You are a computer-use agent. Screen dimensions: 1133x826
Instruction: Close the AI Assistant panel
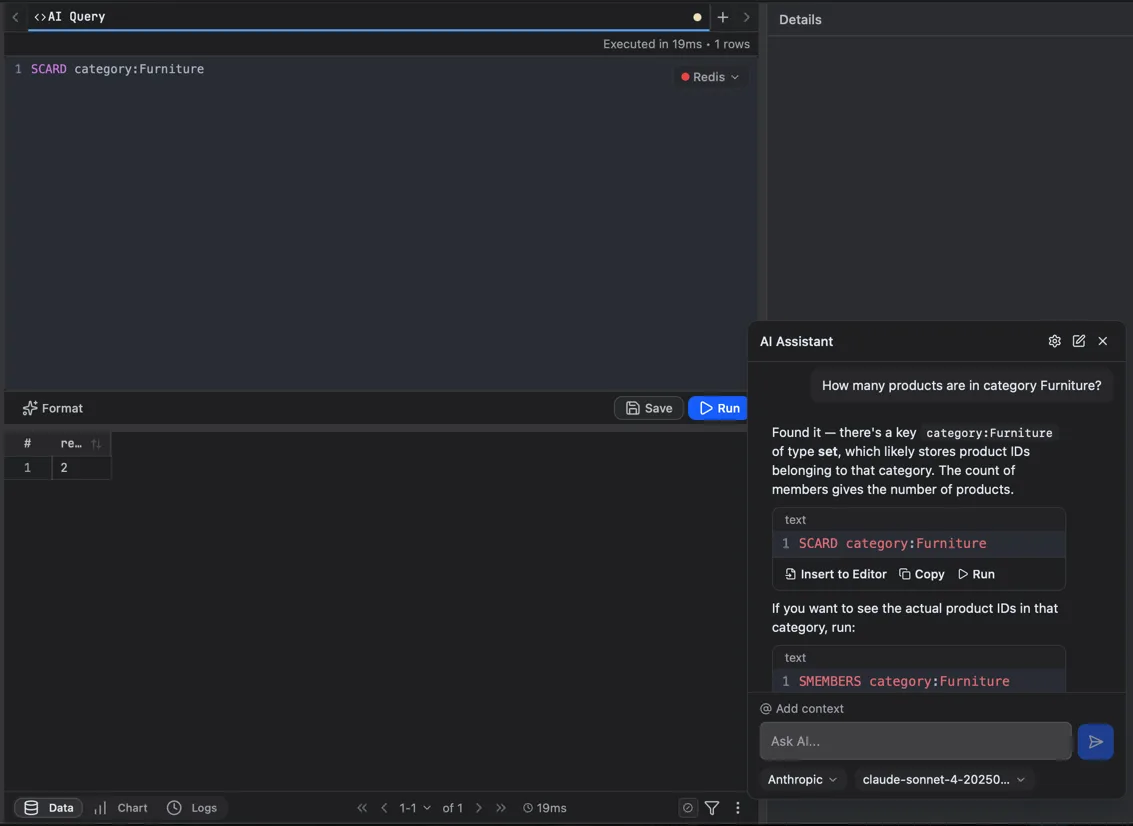(1103, 341)
